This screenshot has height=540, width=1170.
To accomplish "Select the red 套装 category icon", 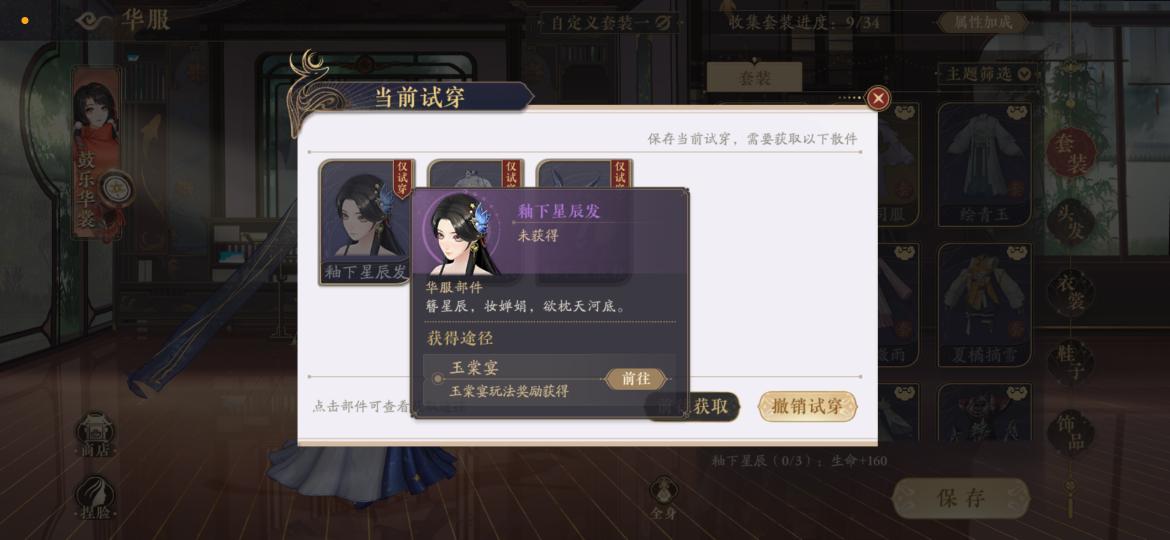I will coord(1071,151).
